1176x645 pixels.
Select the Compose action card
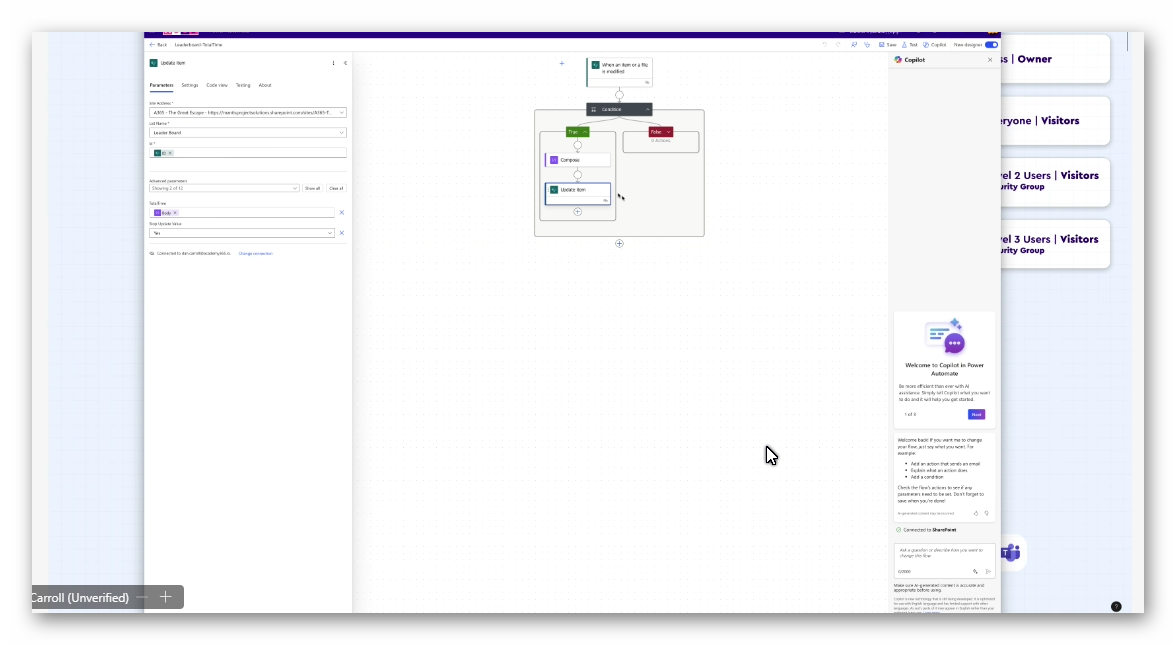578,160
